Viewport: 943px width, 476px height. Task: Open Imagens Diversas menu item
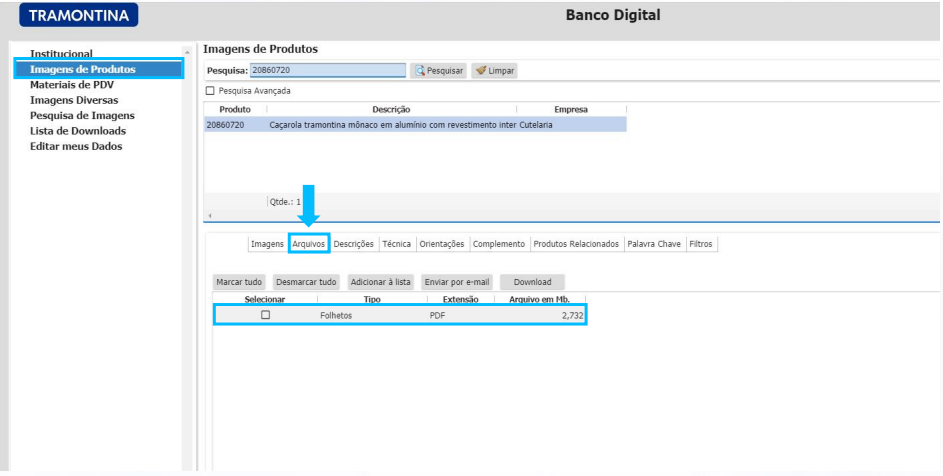pyautogui.click(x=74, y=100)
